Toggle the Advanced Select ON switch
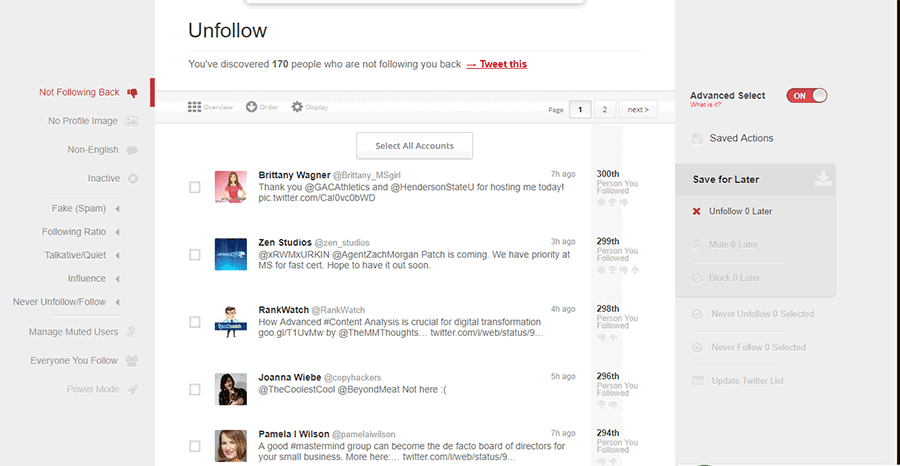Viewport: 900px width, 466px height. pyautogui.click(x=806, y=96)
